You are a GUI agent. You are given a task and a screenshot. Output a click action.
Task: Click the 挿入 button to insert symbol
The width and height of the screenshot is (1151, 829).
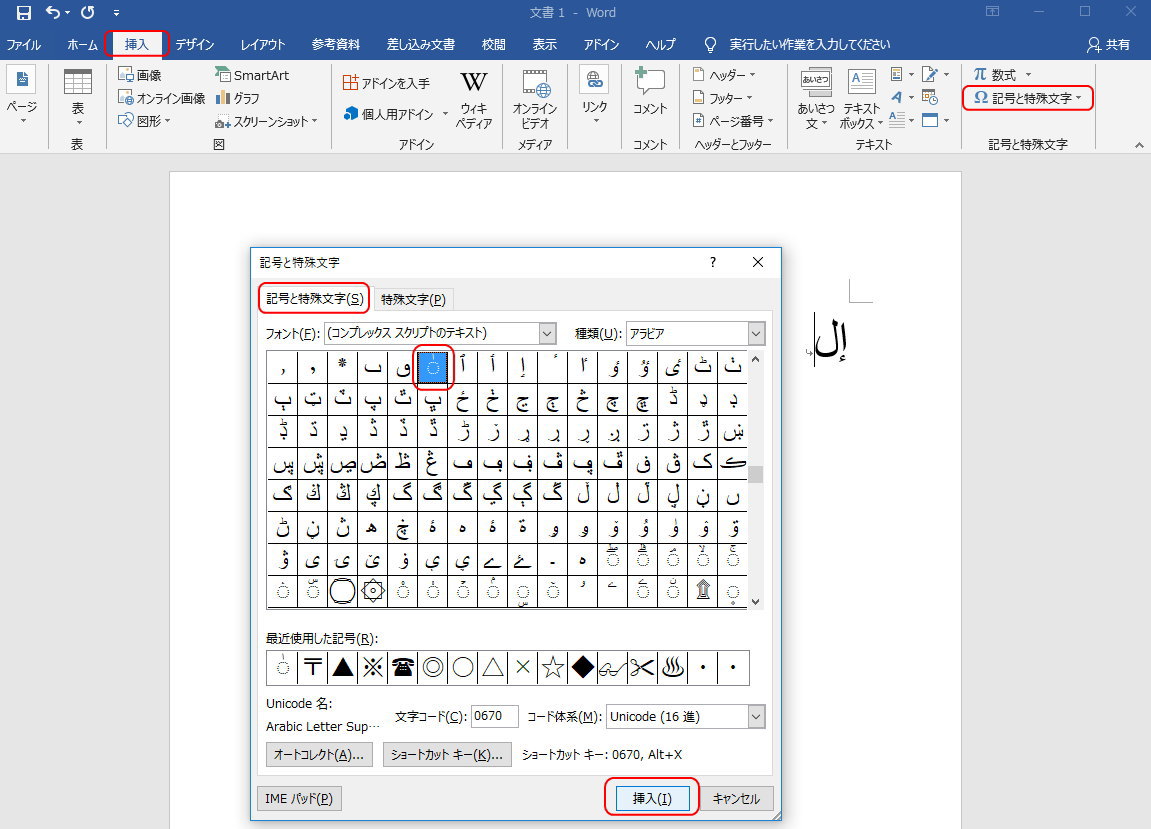(x=651, y=797)
